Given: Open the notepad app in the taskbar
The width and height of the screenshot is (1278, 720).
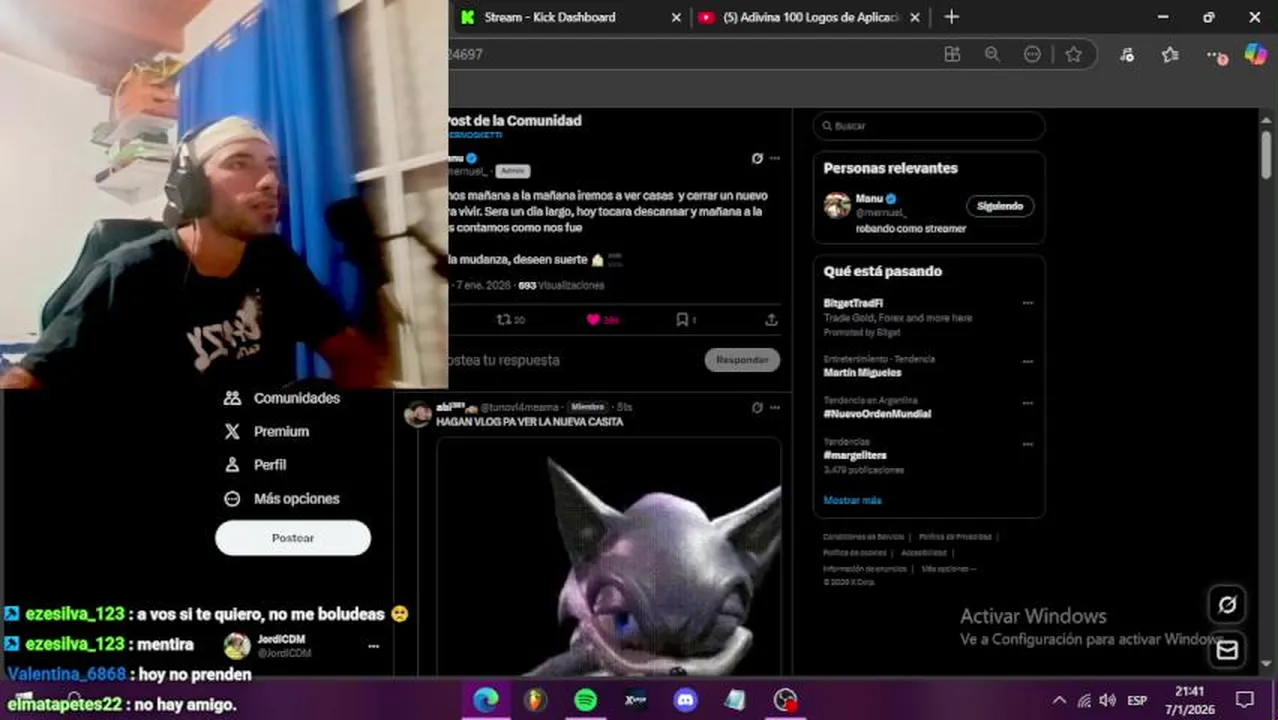Looking at the screenshot, I should pos(735,700).
